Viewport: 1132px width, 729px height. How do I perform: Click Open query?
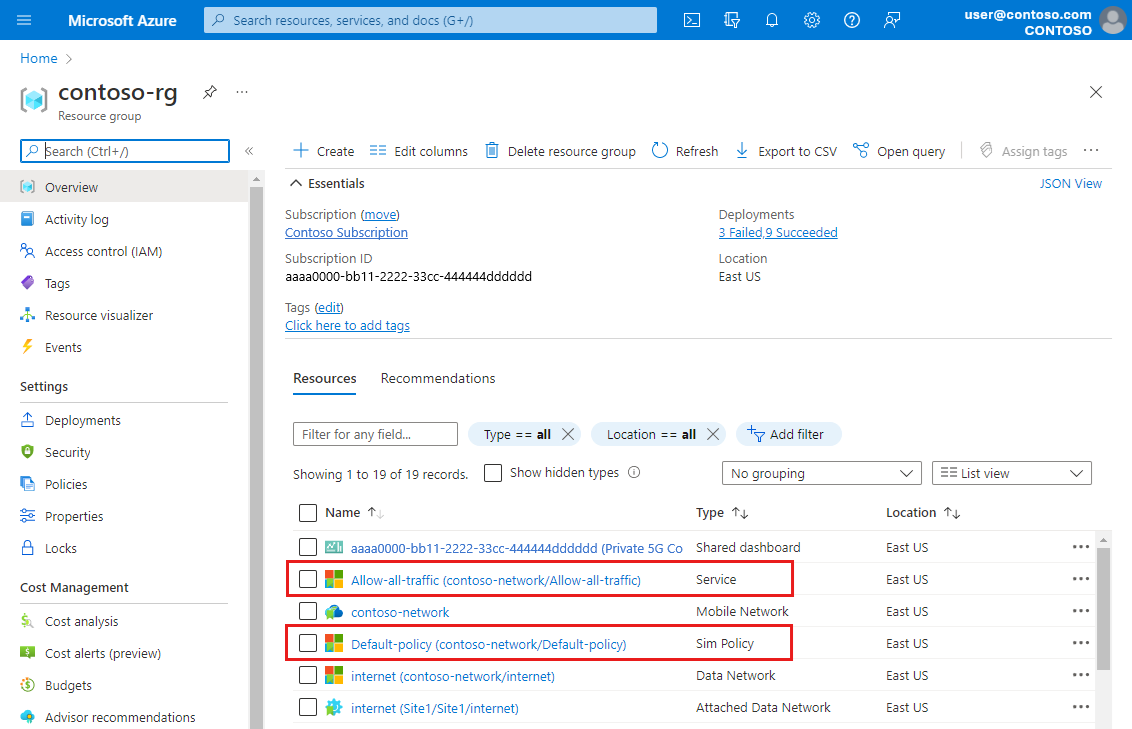coord(899,151)
